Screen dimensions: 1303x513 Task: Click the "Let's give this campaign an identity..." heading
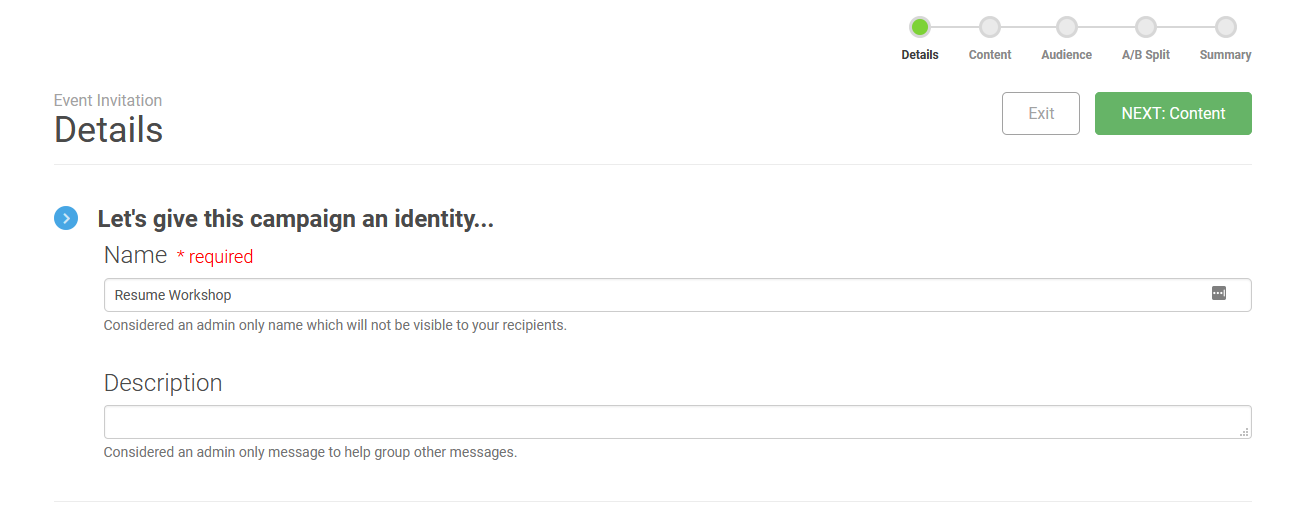click(x=295, y=219)
